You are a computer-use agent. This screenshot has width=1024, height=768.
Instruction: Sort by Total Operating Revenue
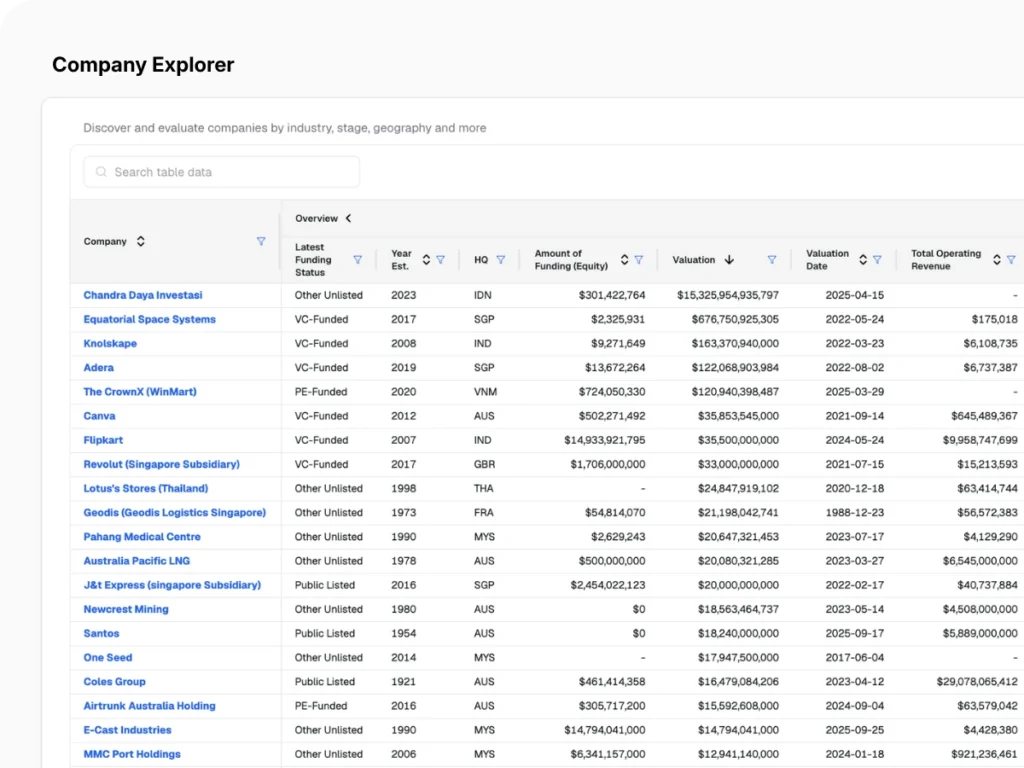point(997,260)
